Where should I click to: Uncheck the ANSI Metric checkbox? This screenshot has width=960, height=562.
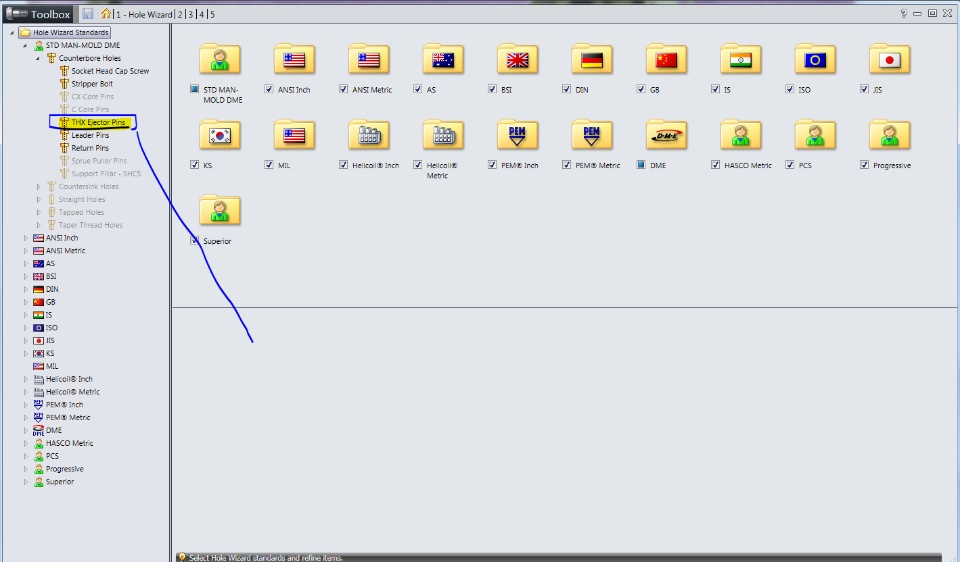(x=343, y=89)
